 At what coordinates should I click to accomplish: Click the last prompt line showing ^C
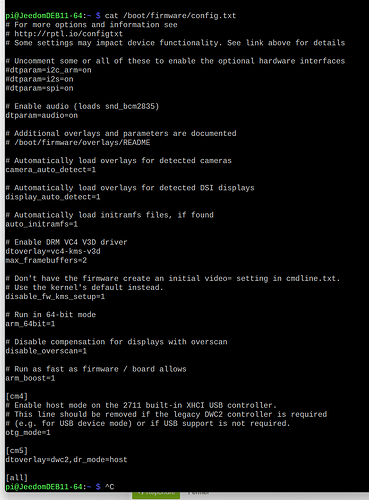[60, 487]
